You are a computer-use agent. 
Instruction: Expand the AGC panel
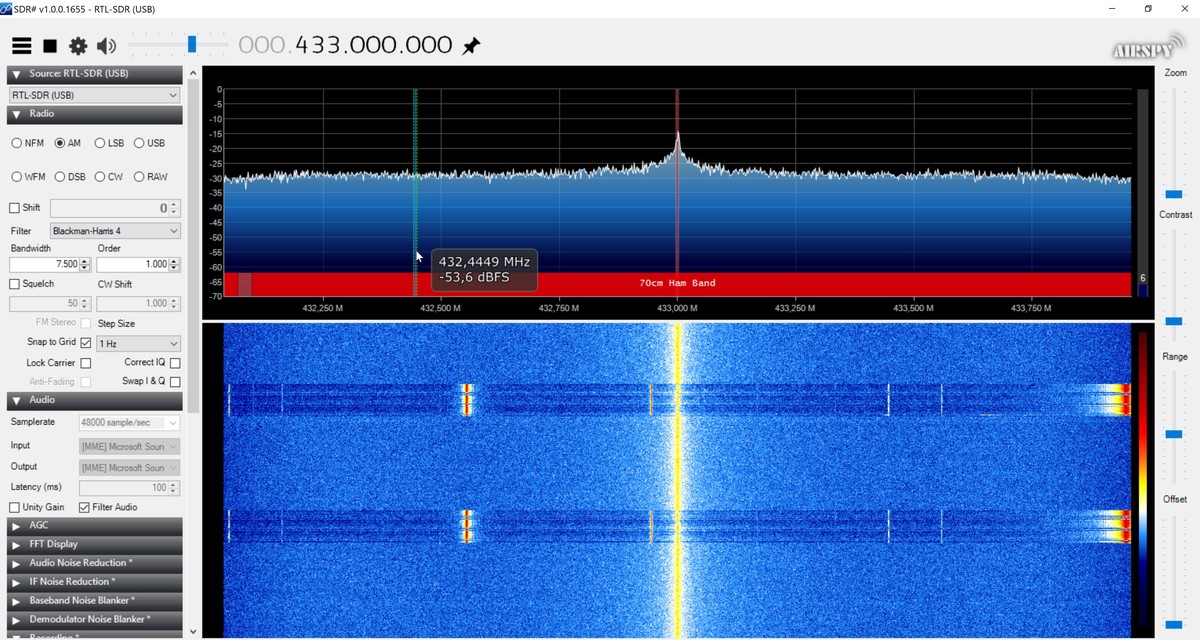coord(95,525)
